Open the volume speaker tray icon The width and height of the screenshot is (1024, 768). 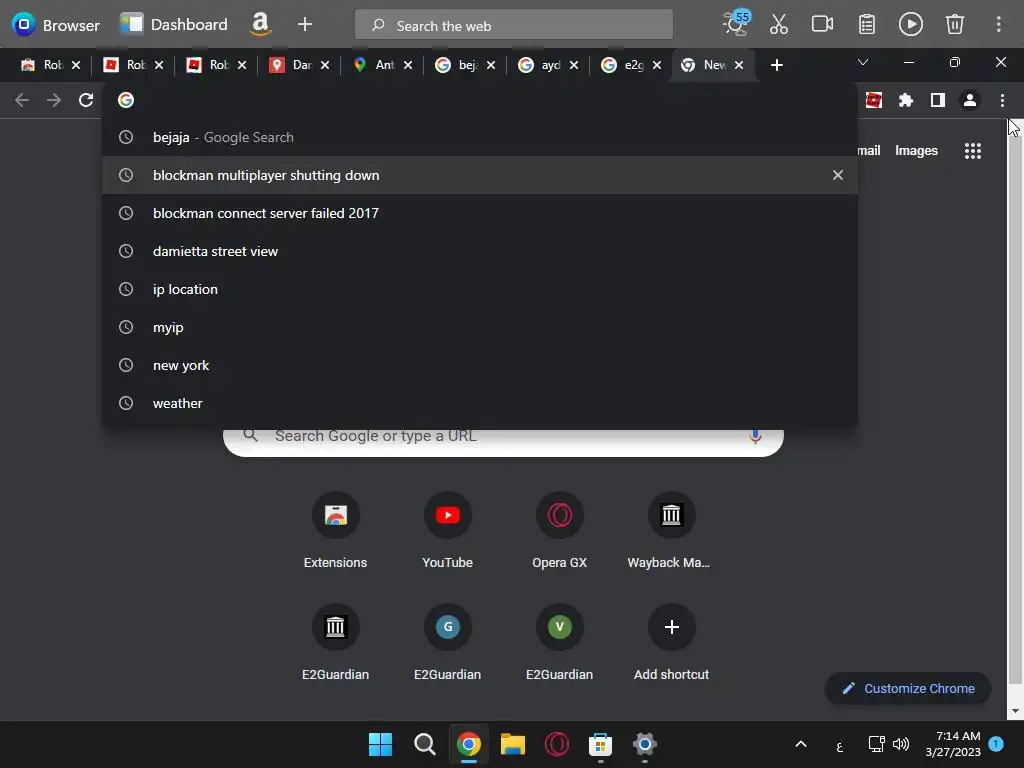click(901, 744)
